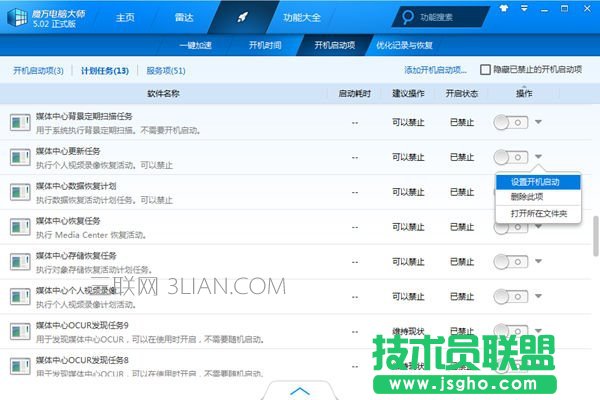
Task: Click icon of 媒体中心OCUR发现任务9 row
Action: (21, 331)
